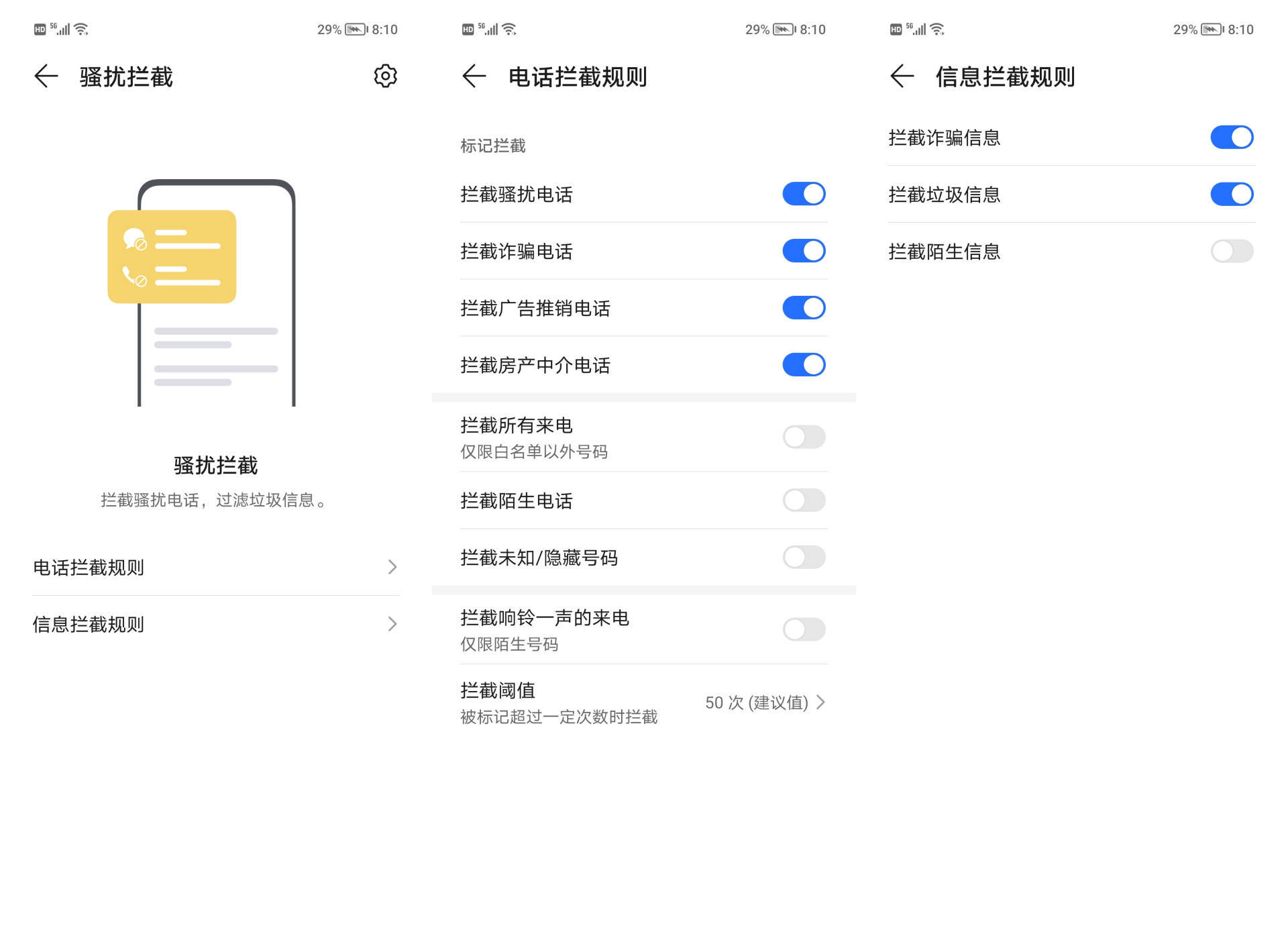Tap back arrow on 信息拦截规则
Viewport: 1288px width, 946px height.
click(902, 76)
